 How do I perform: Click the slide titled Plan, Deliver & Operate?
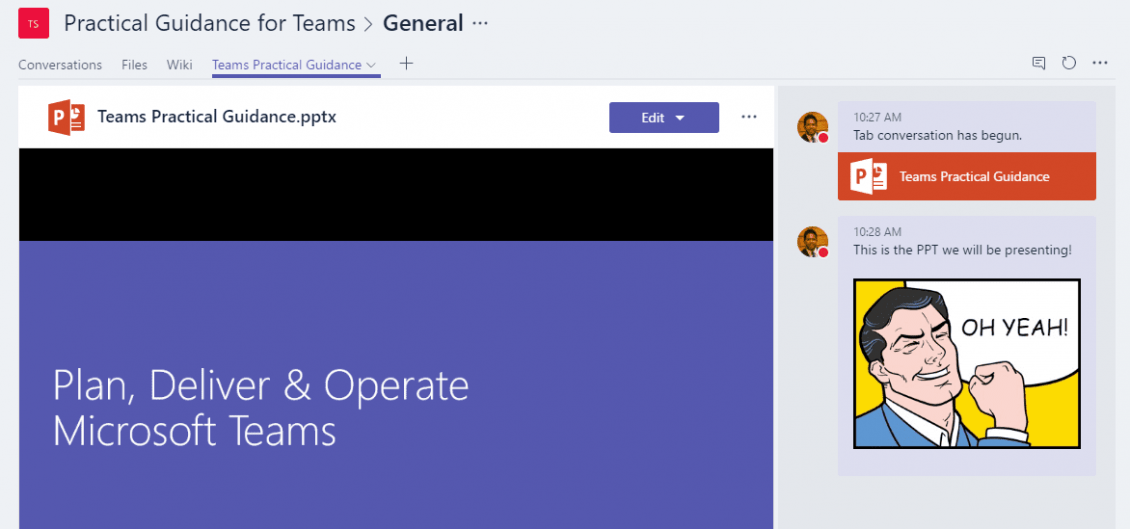click(396, 385)
